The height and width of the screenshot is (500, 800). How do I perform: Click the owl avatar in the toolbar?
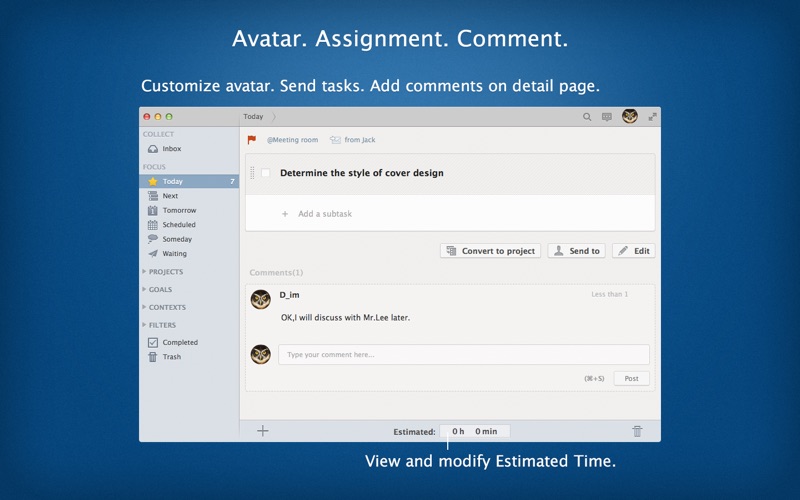point(630,116)
